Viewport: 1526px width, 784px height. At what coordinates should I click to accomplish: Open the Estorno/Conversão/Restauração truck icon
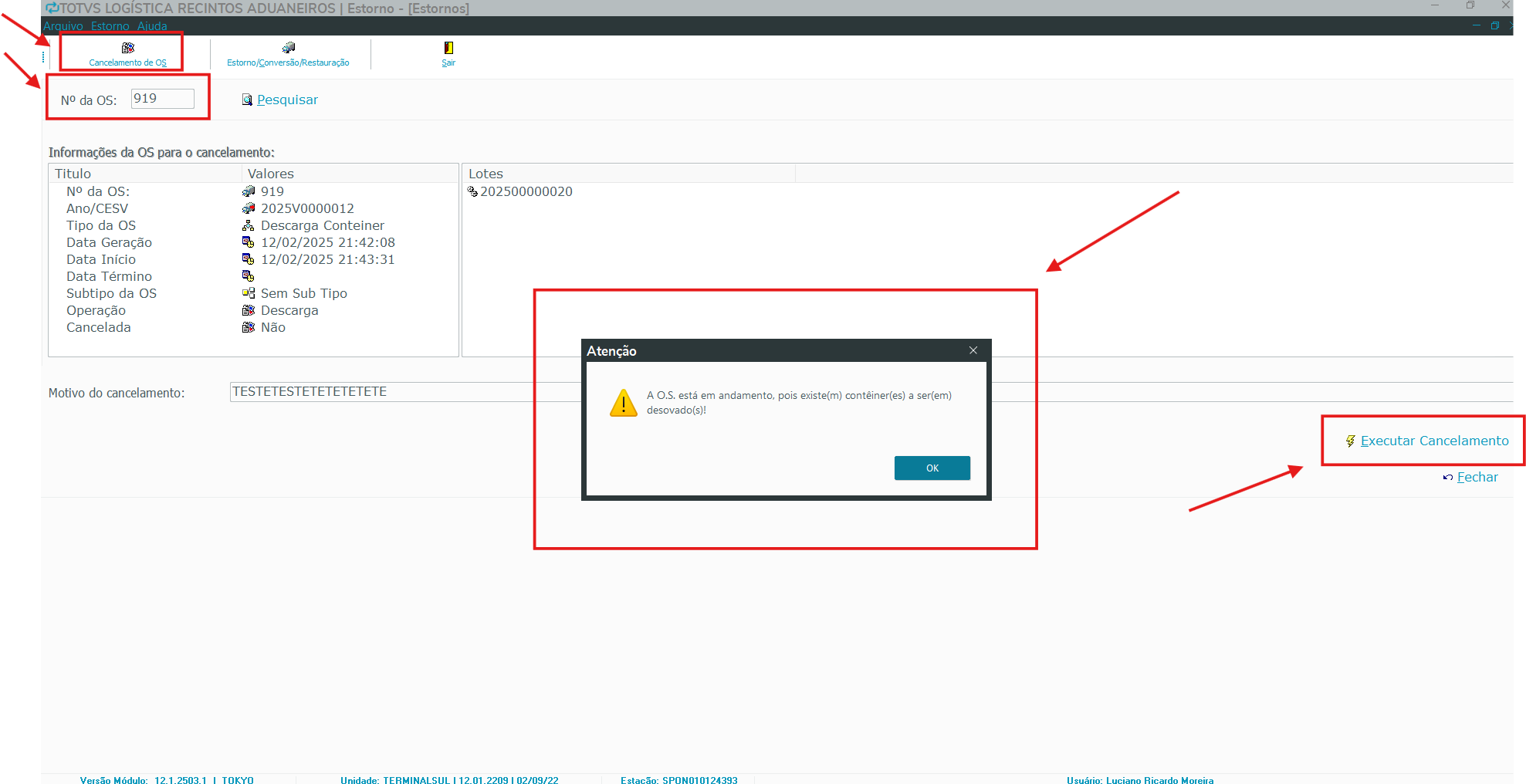(289, 48)
